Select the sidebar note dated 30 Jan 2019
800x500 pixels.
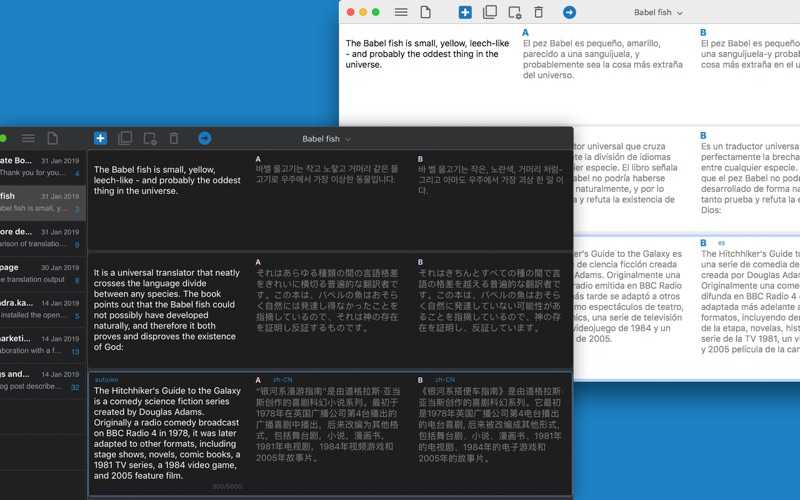click(42, 274)
